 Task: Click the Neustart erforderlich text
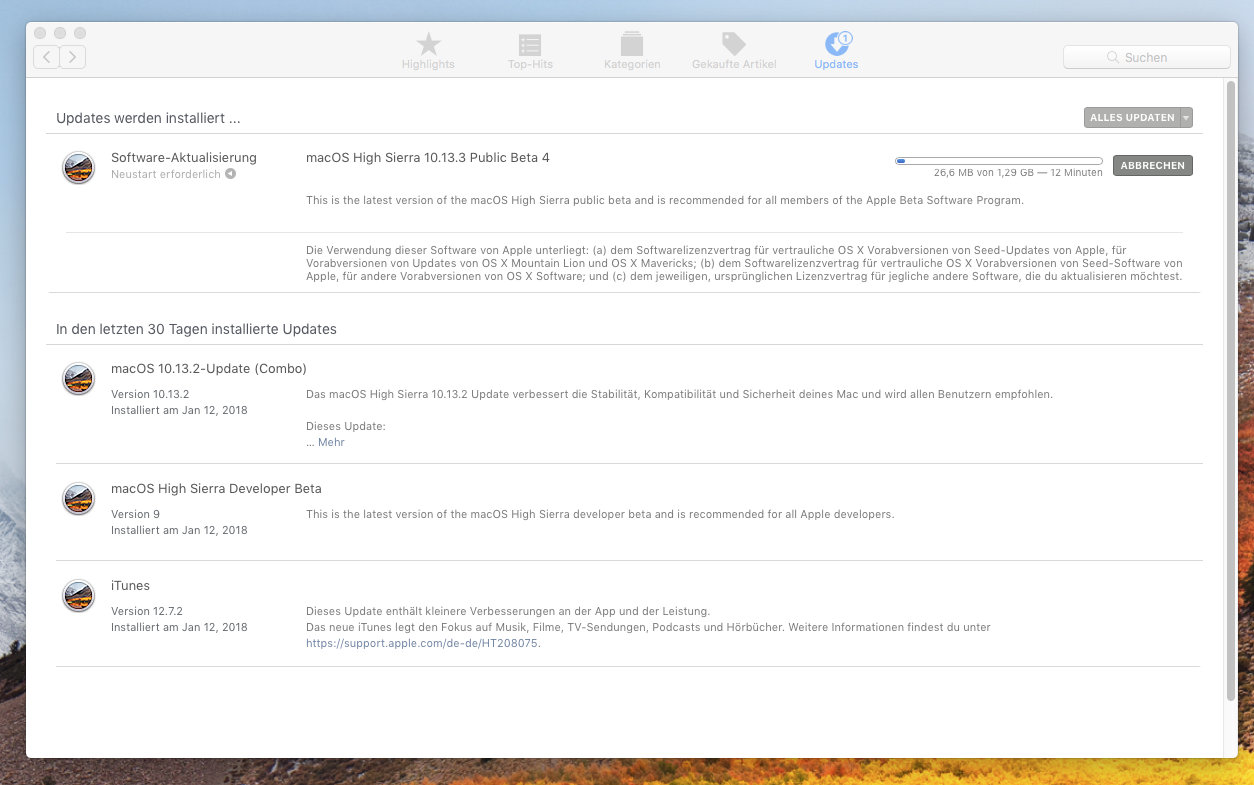point(166,174)
